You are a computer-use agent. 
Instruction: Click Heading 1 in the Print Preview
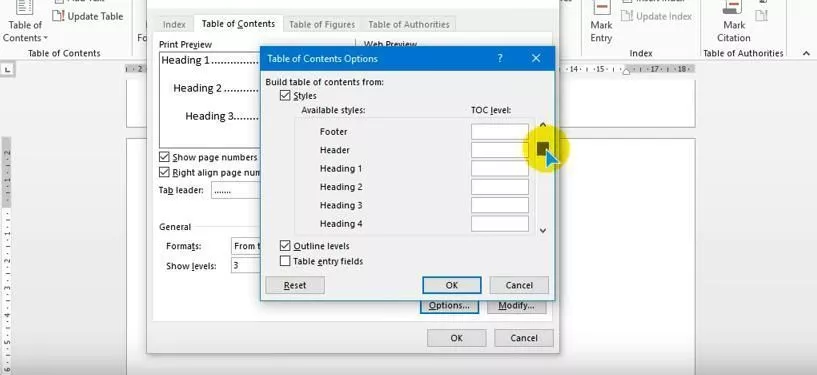(x=185, y=60)
